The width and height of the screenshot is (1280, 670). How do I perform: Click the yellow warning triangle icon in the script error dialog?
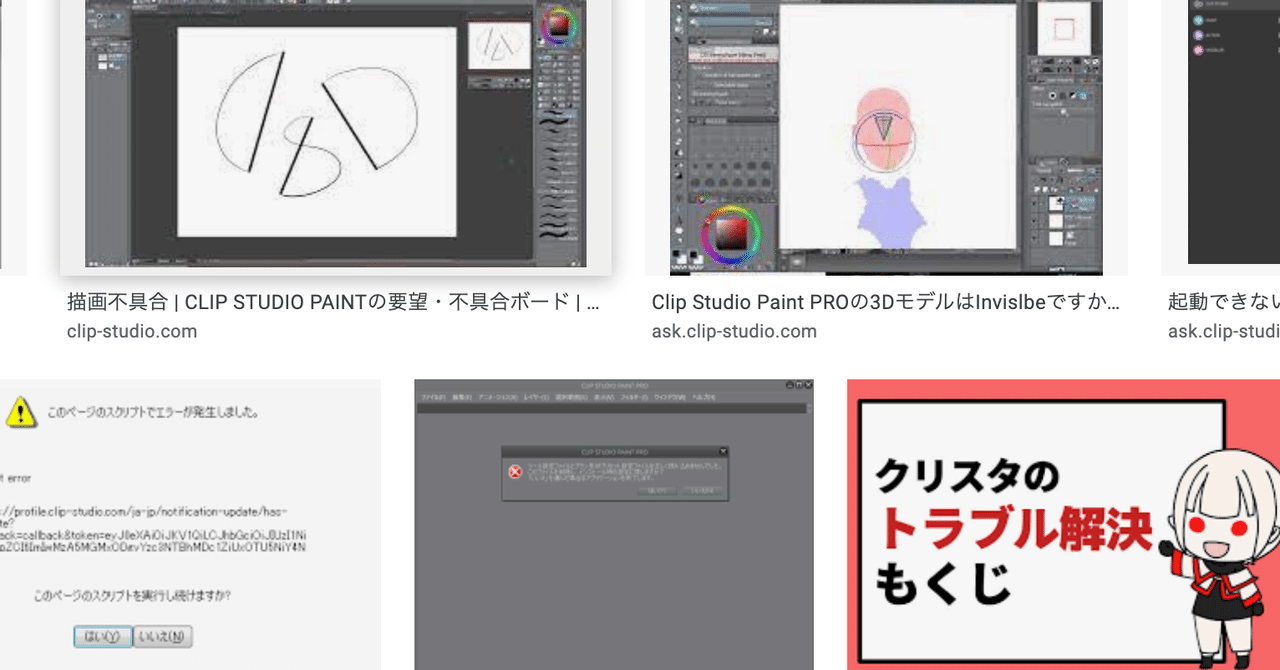tap(20, 411)
